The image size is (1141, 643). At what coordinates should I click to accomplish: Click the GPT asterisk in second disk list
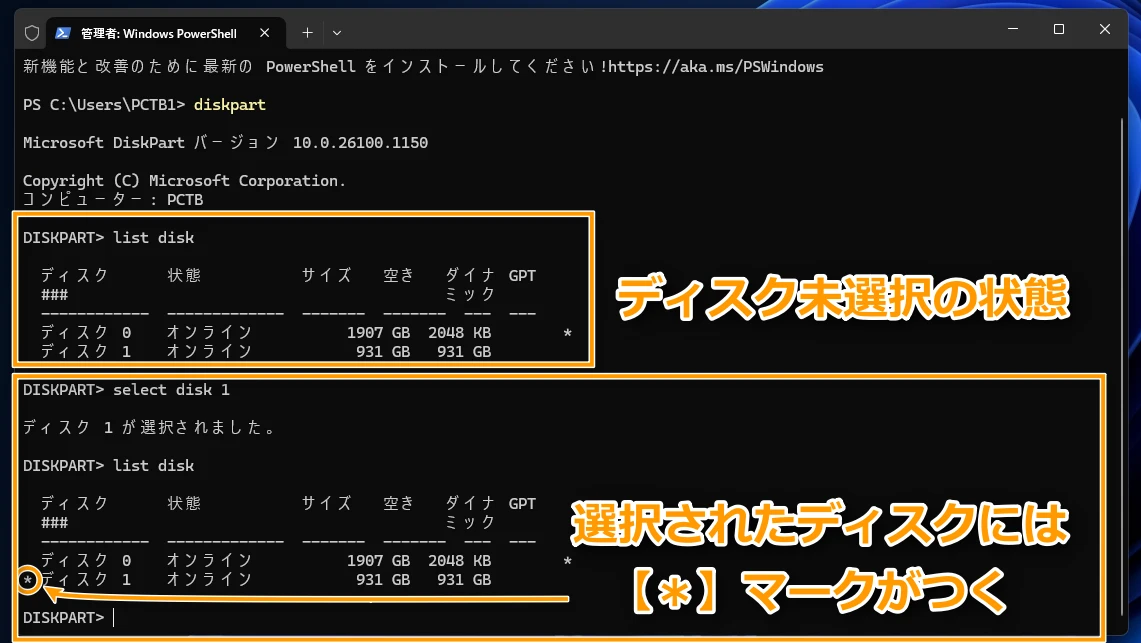(568, 561)
